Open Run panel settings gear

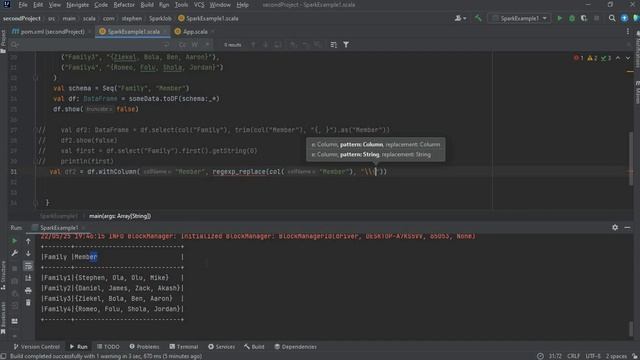click(x=615, y=227)
